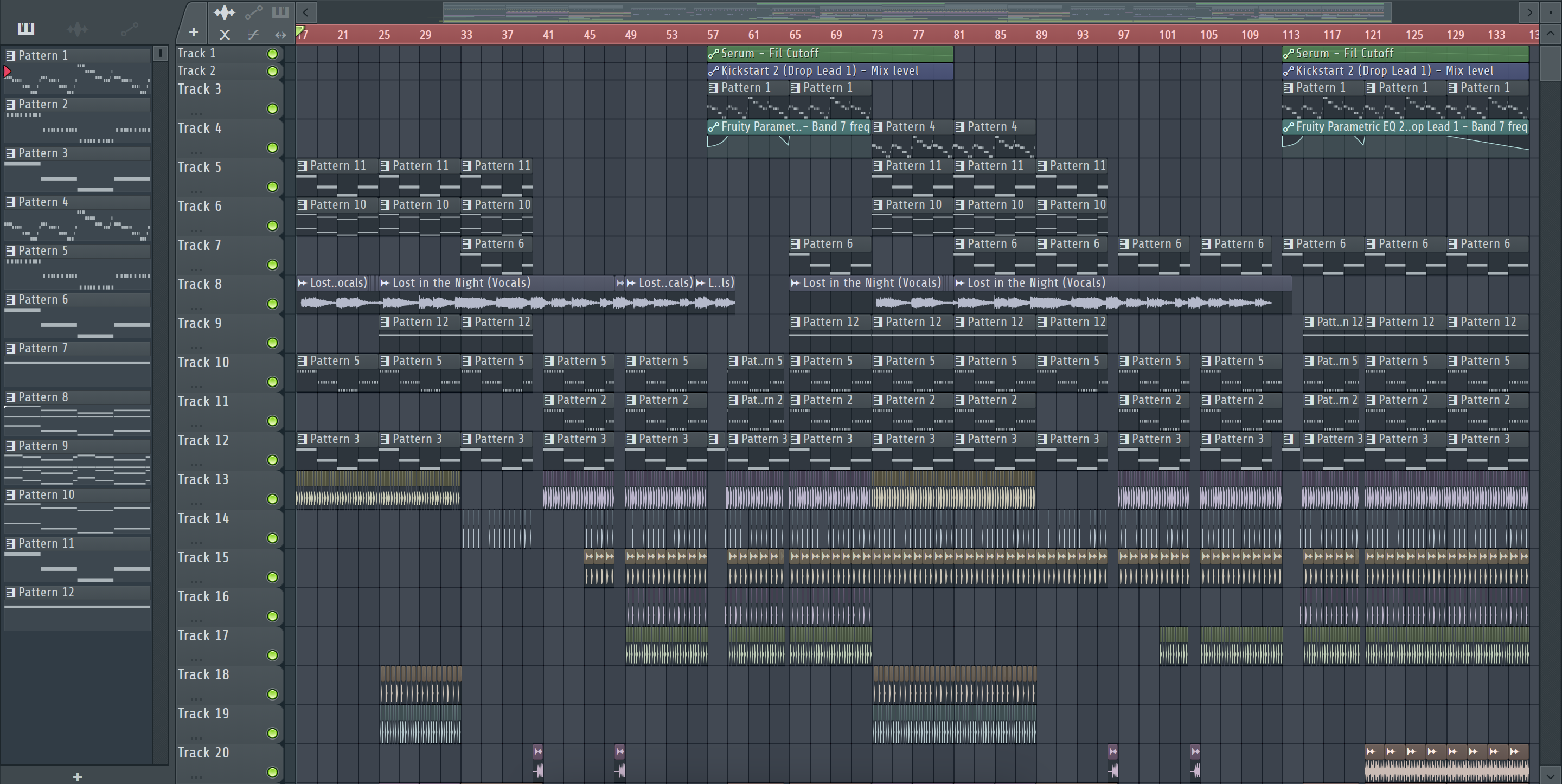
Task: Select the Track 12 header label
Action: point(203,440)
